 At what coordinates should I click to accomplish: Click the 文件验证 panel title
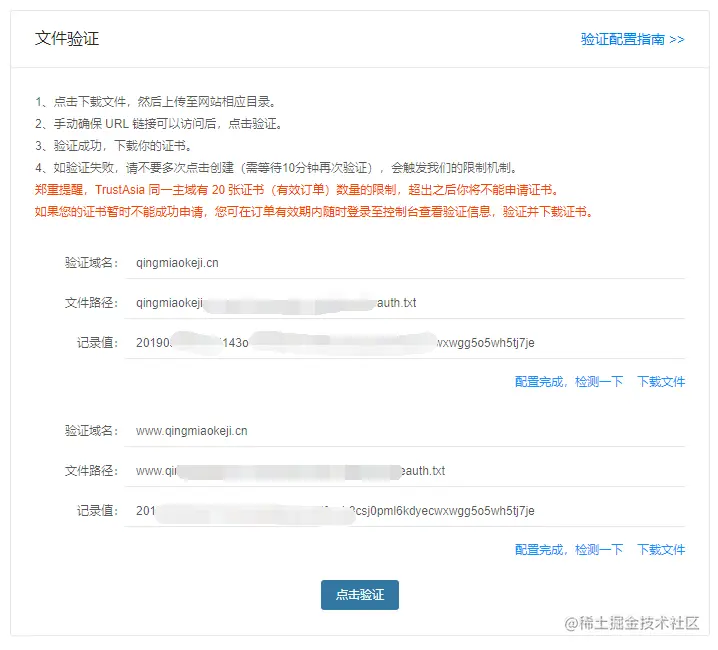tap(67, 38)
